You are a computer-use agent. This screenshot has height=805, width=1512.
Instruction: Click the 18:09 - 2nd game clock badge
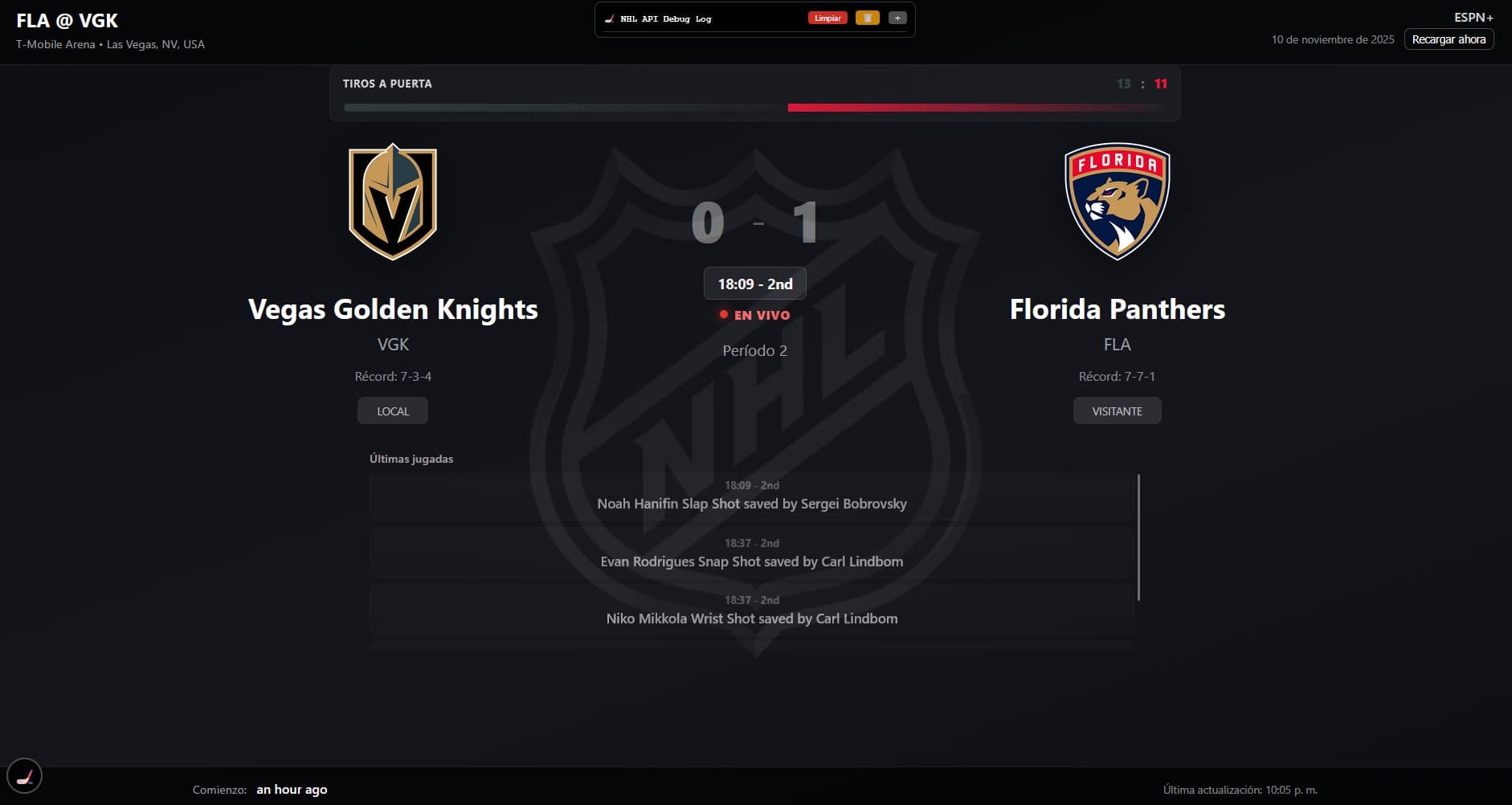755,284
